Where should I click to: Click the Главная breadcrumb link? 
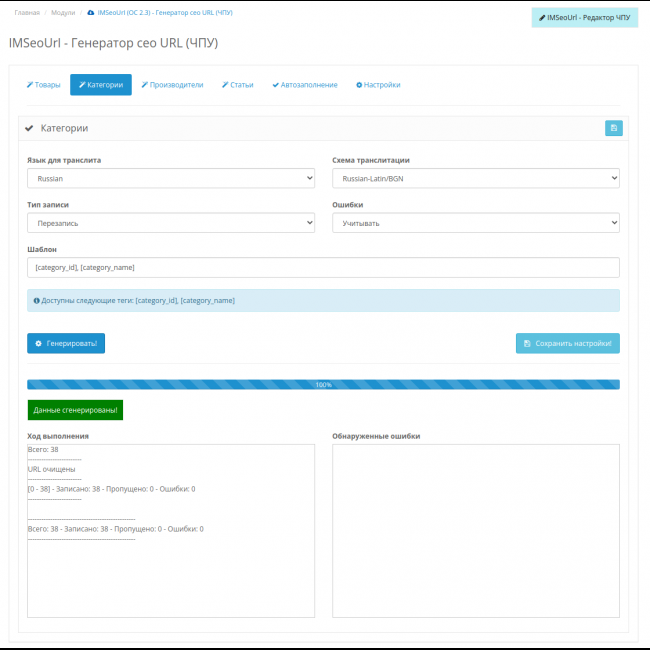(x=27, y=12)
